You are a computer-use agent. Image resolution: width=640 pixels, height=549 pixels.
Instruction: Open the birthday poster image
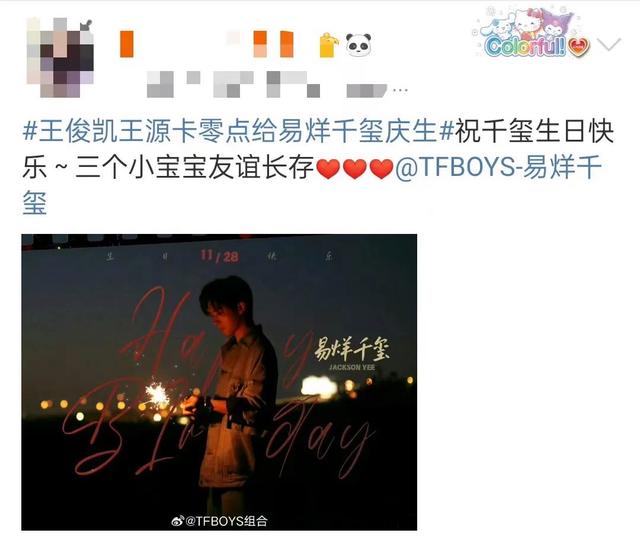(219, 382)
